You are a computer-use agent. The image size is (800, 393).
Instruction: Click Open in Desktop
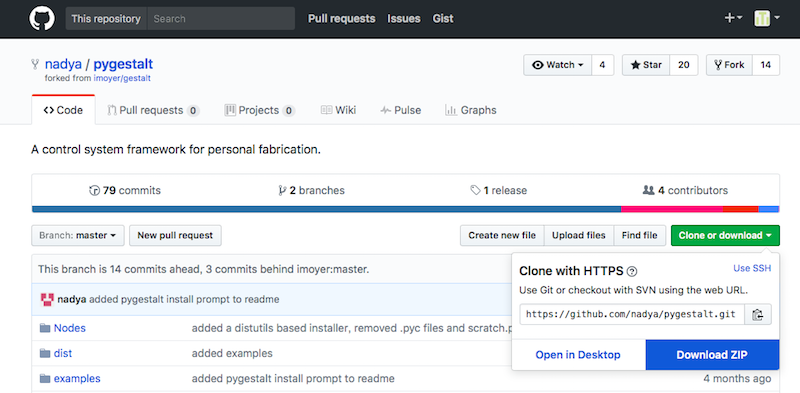(578, 355)
